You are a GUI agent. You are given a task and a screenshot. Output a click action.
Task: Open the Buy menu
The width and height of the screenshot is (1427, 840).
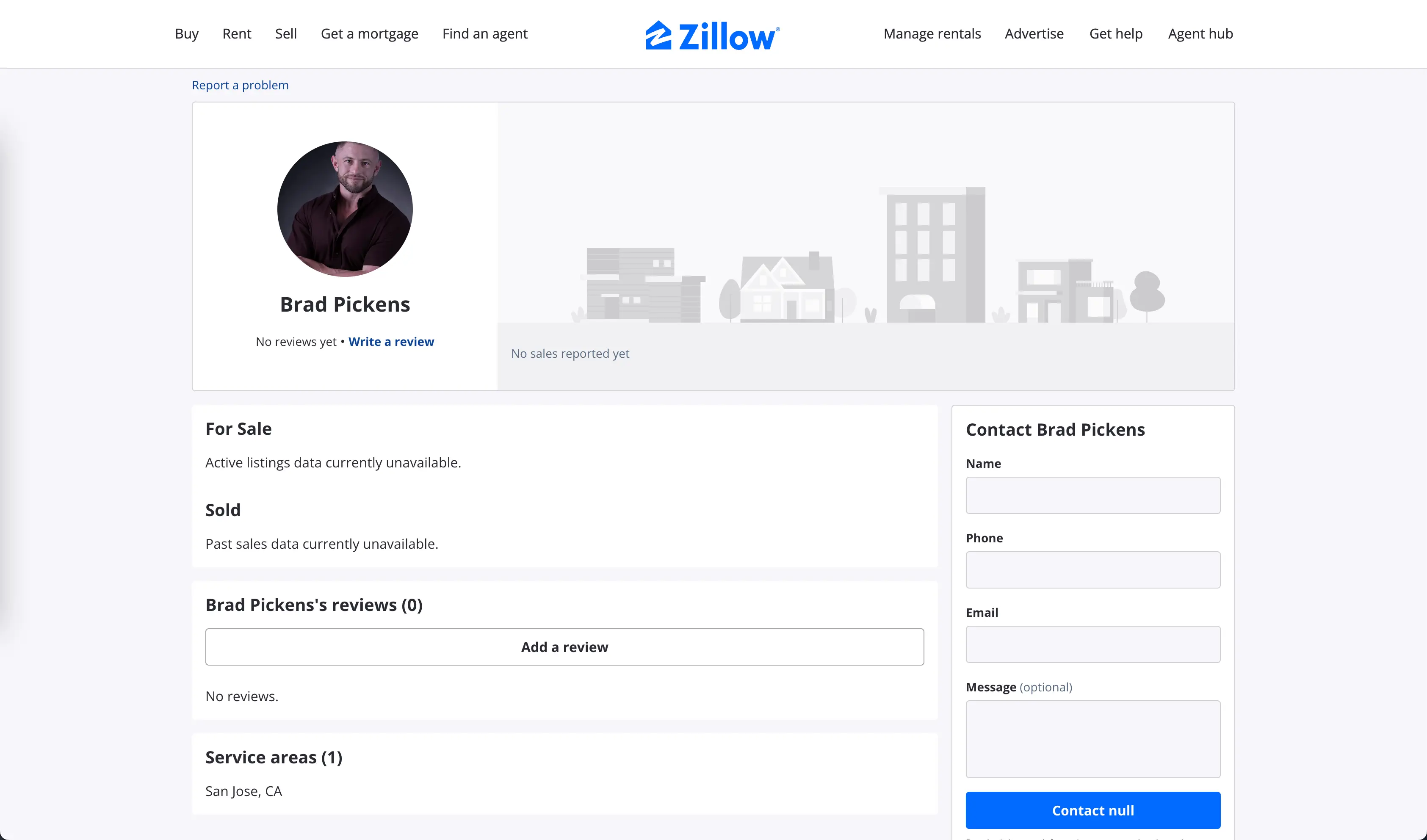[x=186, y=34]
